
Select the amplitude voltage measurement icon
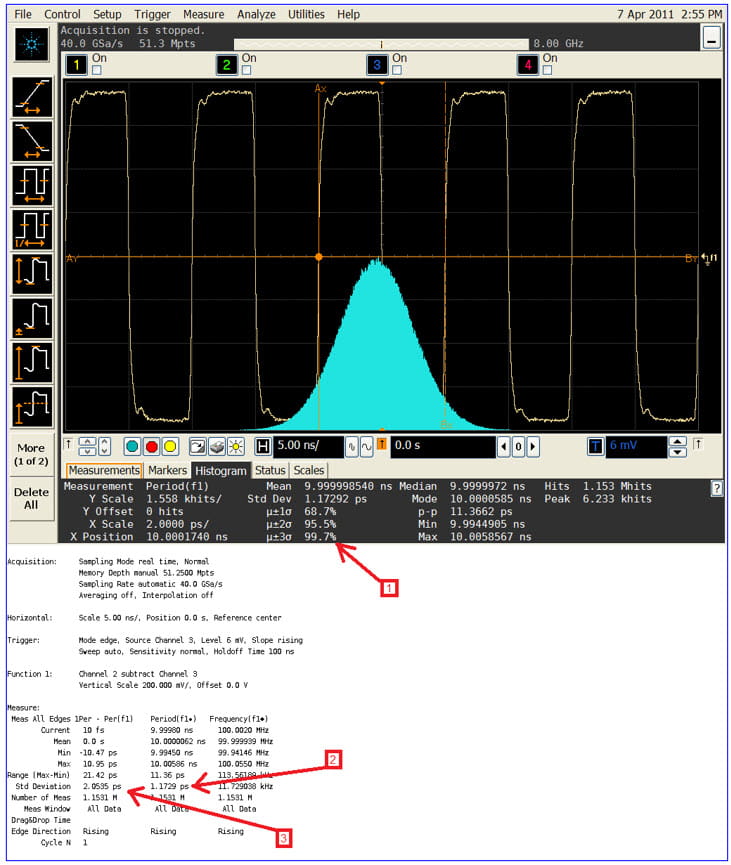click(32, 362)
